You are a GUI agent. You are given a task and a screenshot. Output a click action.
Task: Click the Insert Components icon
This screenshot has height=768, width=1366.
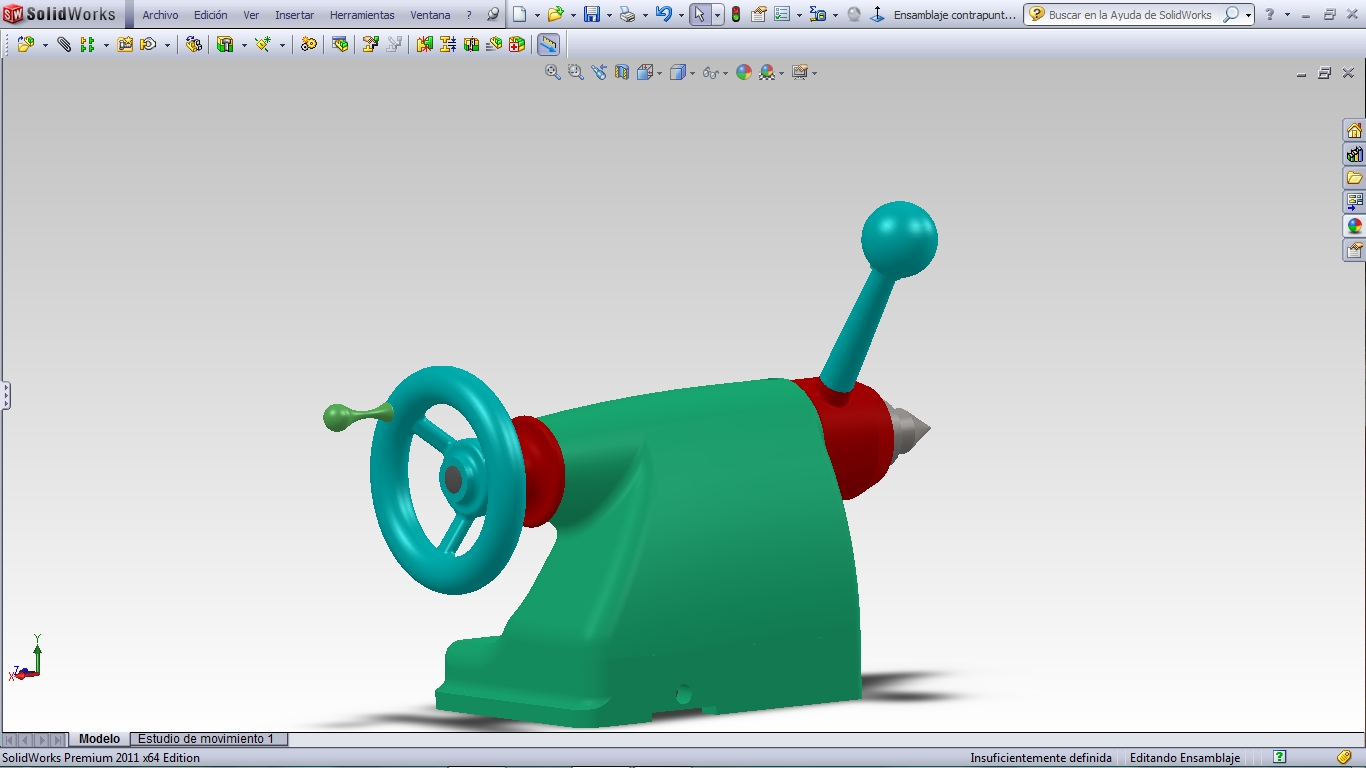(26, 44)
